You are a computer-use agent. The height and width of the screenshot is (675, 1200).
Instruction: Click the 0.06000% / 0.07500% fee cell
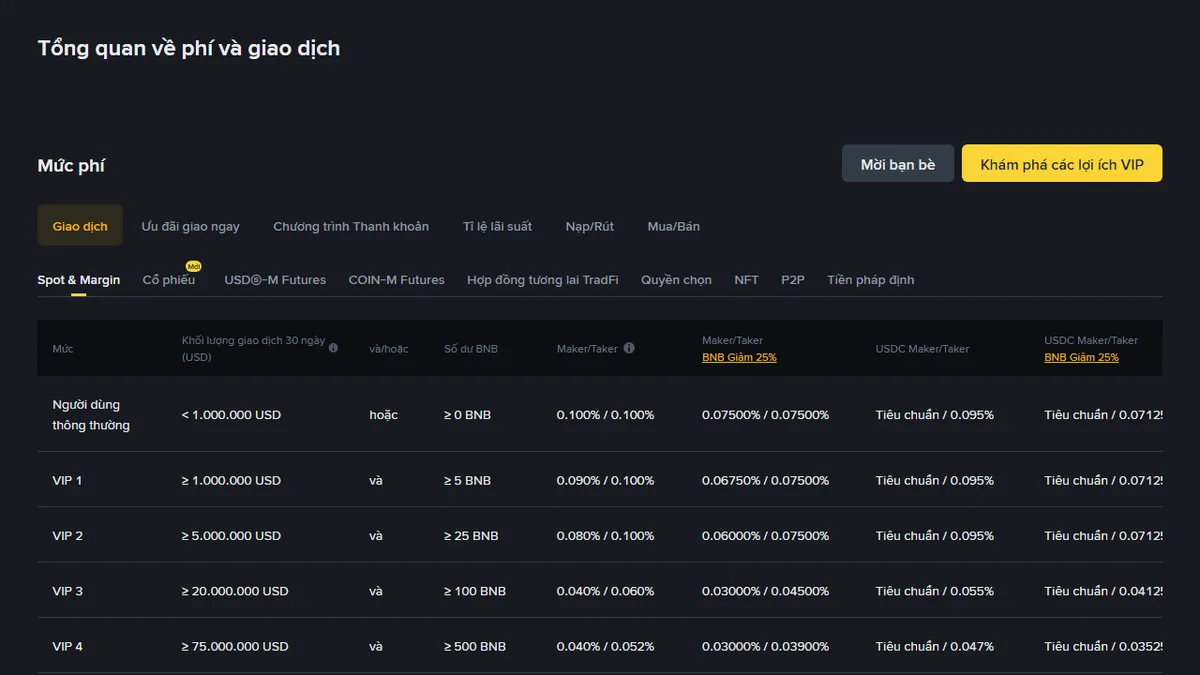[x=766, y=536]
